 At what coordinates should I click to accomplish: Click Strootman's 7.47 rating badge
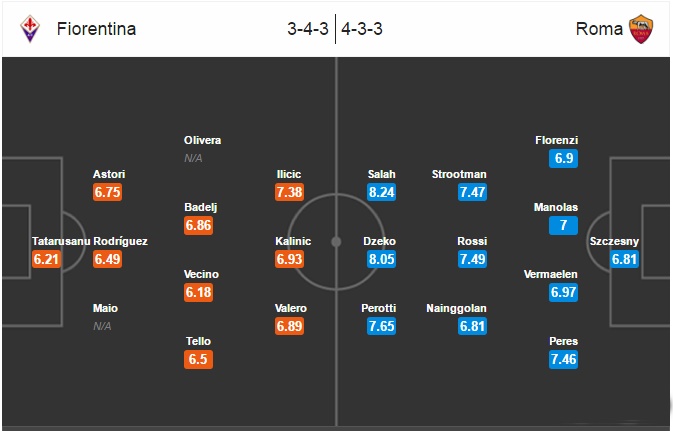[472, 192]
